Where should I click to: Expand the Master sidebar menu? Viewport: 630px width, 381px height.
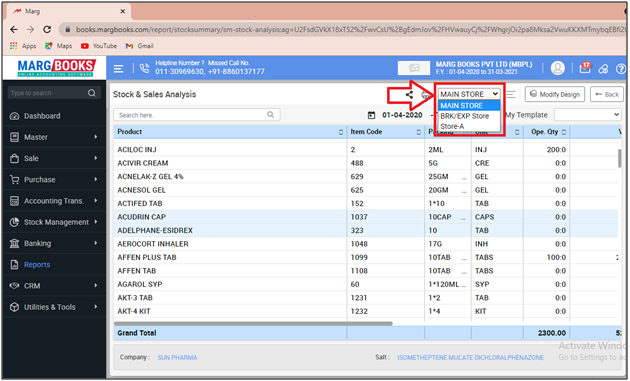pyautogui.click(x=54, y=137)
